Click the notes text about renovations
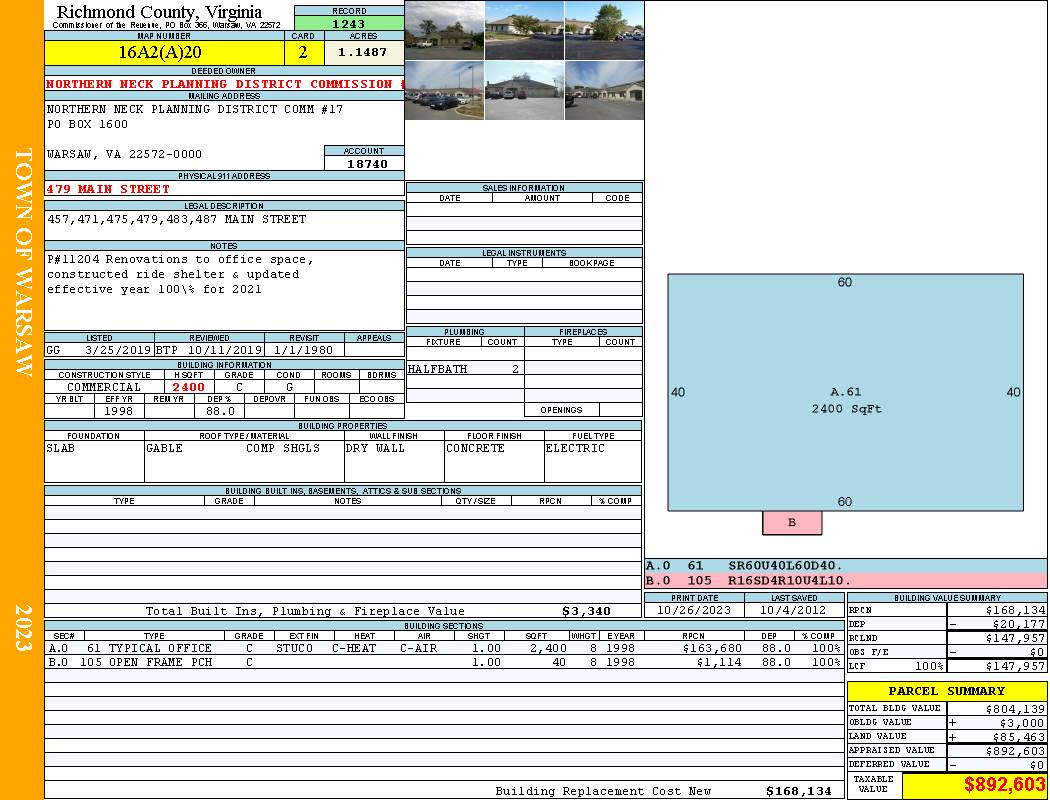Screen dimensions: 1050x800 [x=180, y=274]
